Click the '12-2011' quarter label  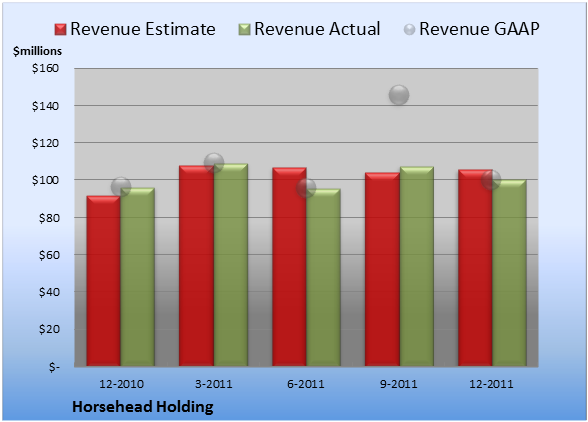tap(491, 384)
